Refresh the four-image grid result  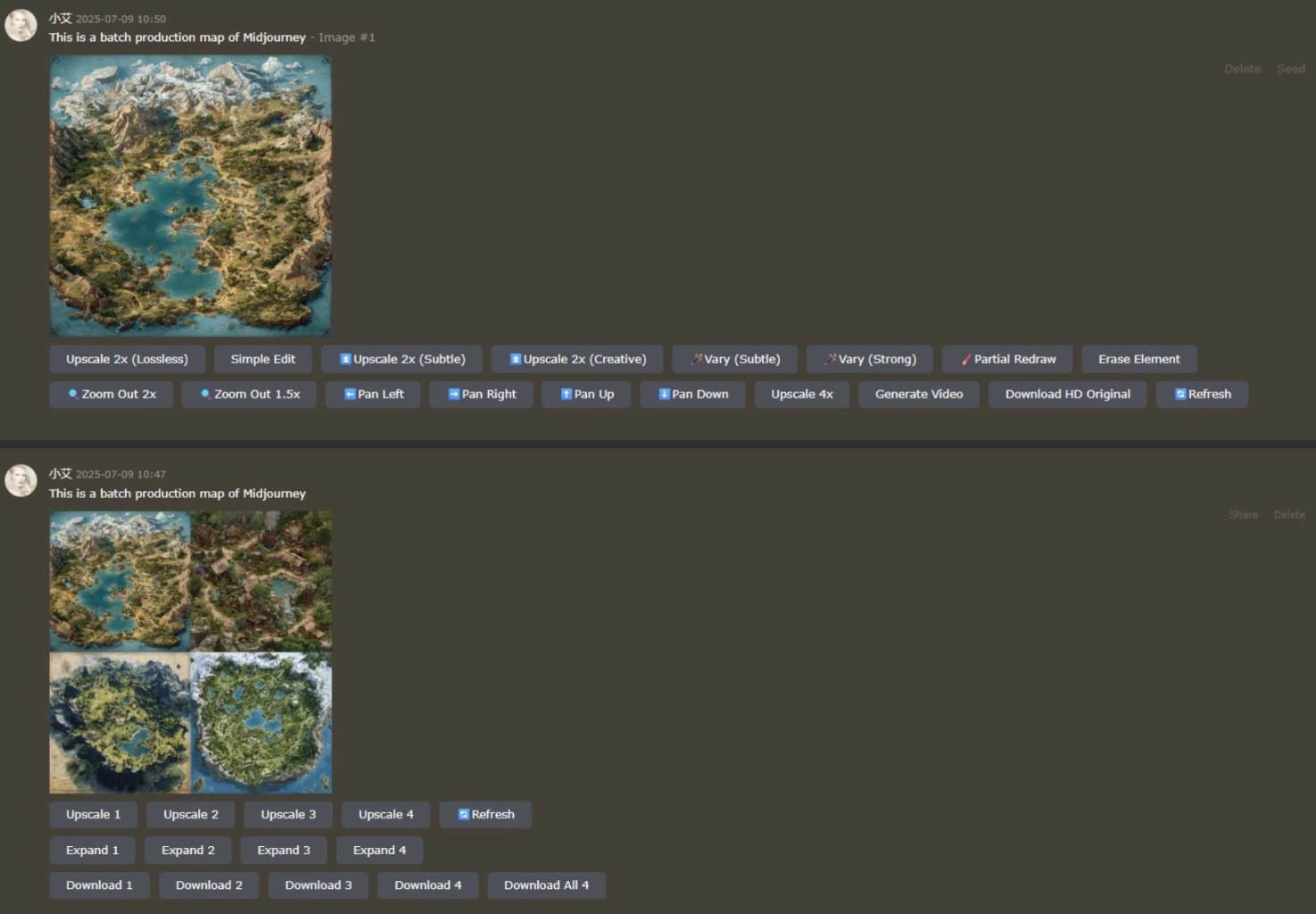[485, 814]
